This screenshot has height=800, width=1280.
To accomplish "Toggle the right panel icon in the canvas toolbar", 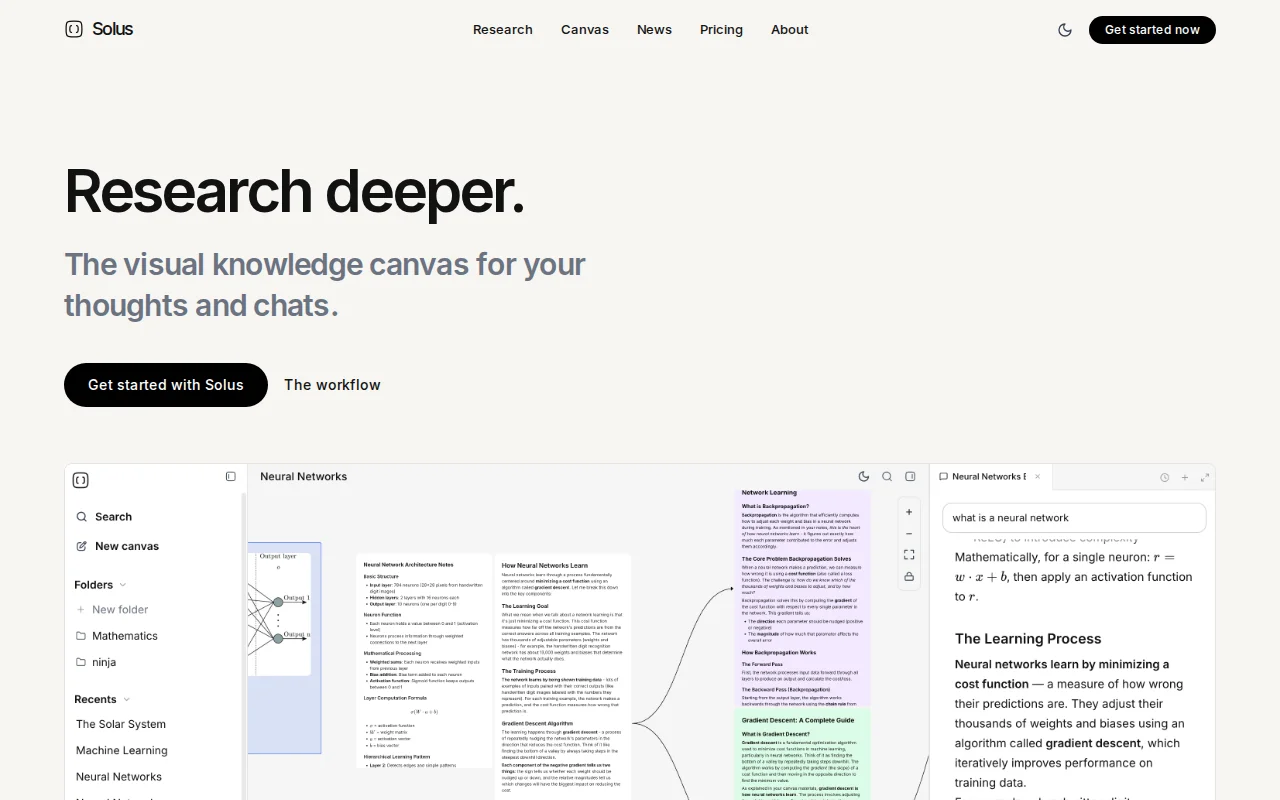I will click(x=910, y=477).
